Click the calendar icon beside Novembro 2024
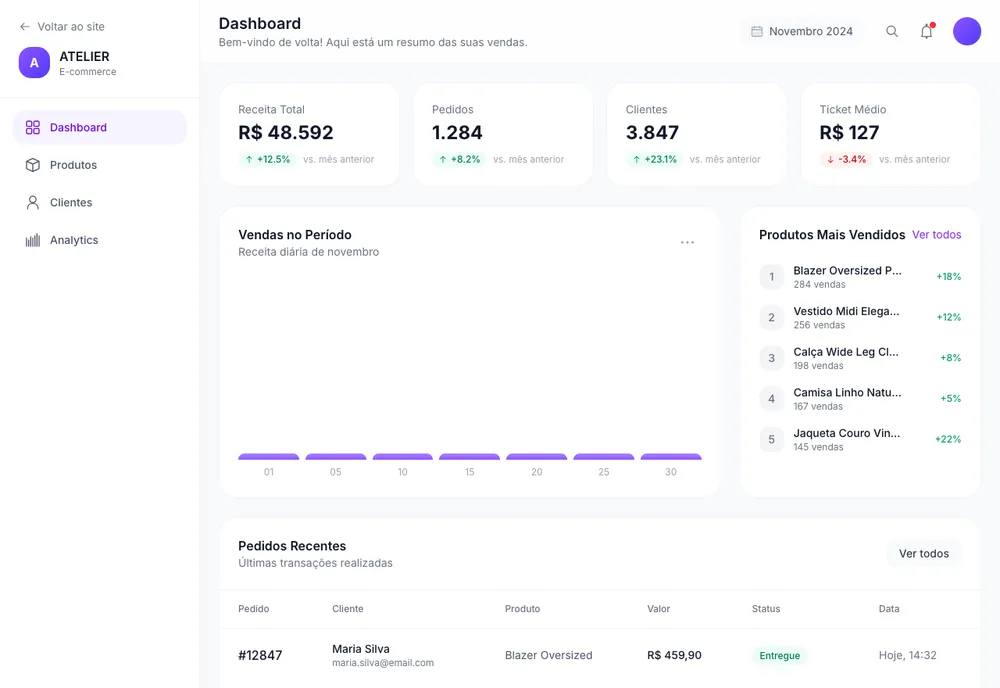 [756, 31]
